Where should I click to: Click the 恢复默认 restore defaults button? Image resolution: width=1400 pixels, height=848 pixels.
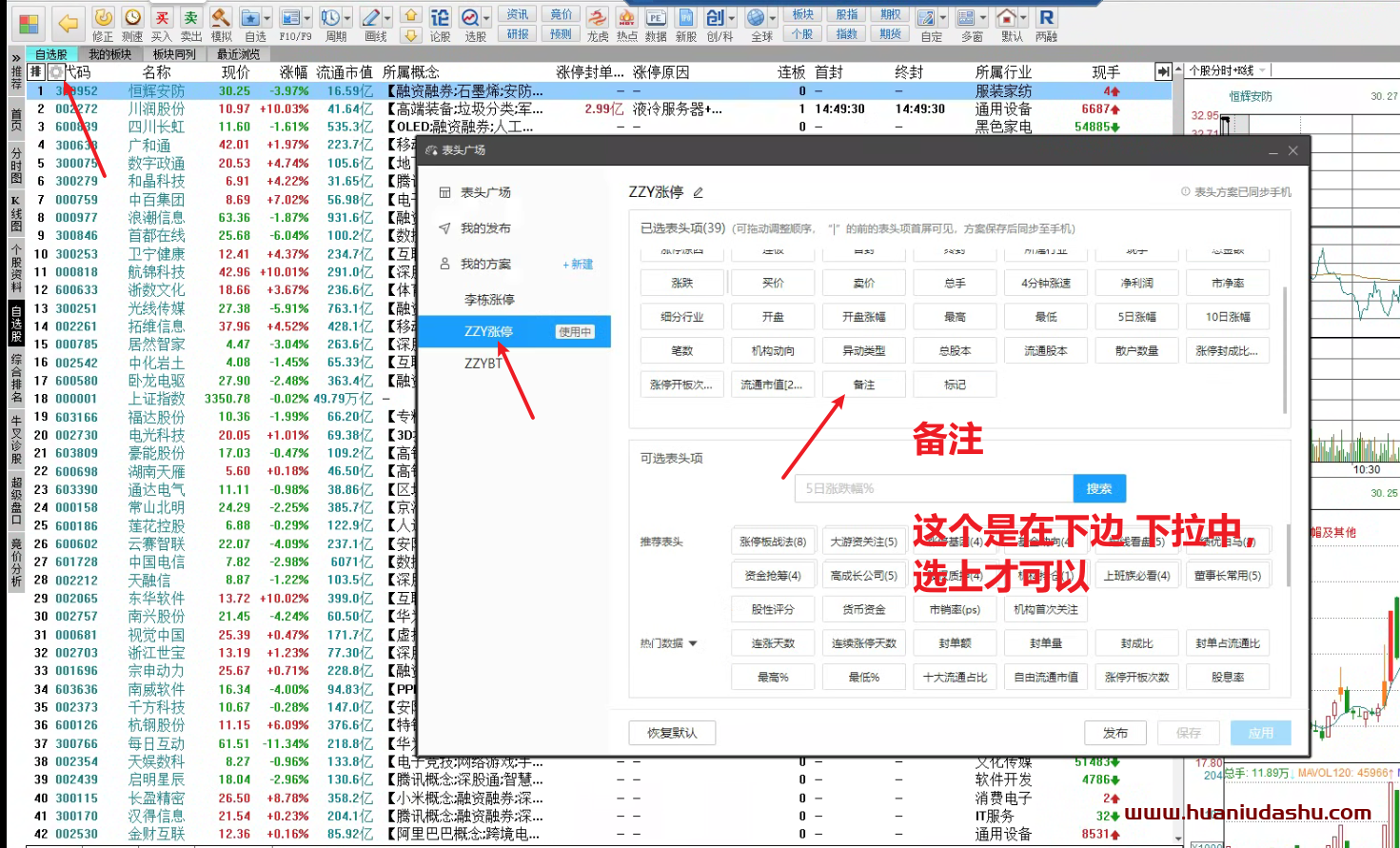[x=672, y=733]
